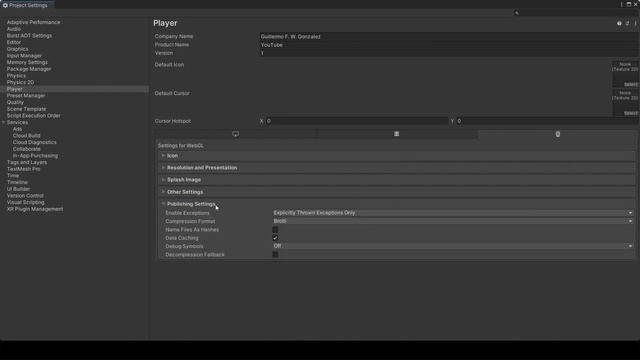Viewport: 640px width, 360px height.
Task: Click the Project Settings gear icon
Action: pyautogui.click(x=5, y=5)
